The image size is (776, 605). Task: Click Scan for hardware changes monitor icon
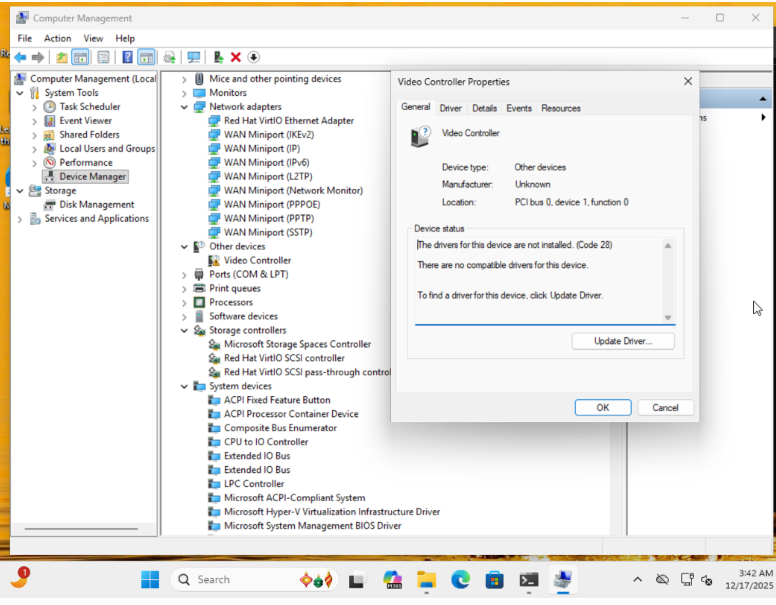coord(194,57)
